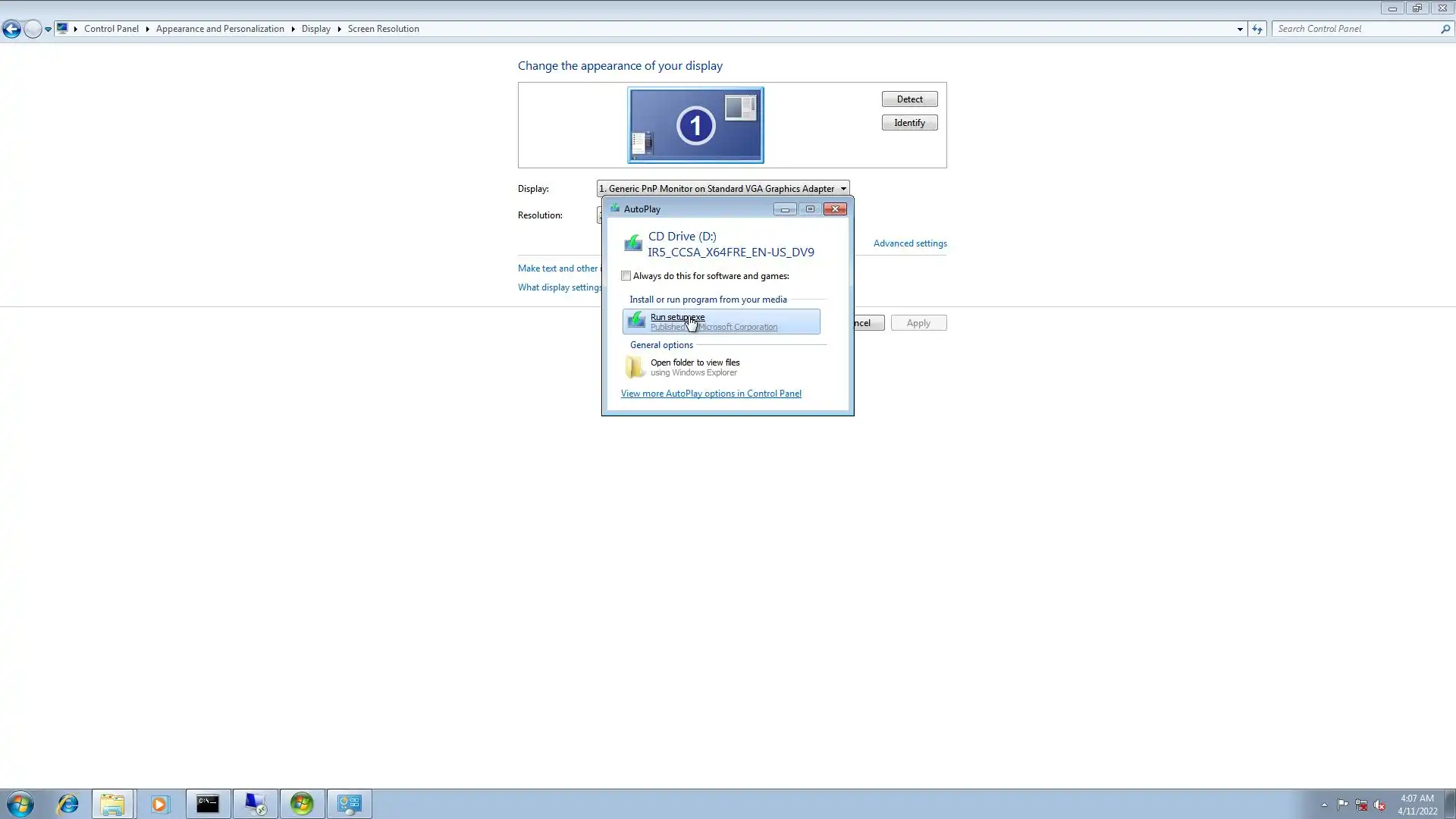This screenshot has width=1456, height=819.
Task: Click the Detect button
Action: (909, 99)
